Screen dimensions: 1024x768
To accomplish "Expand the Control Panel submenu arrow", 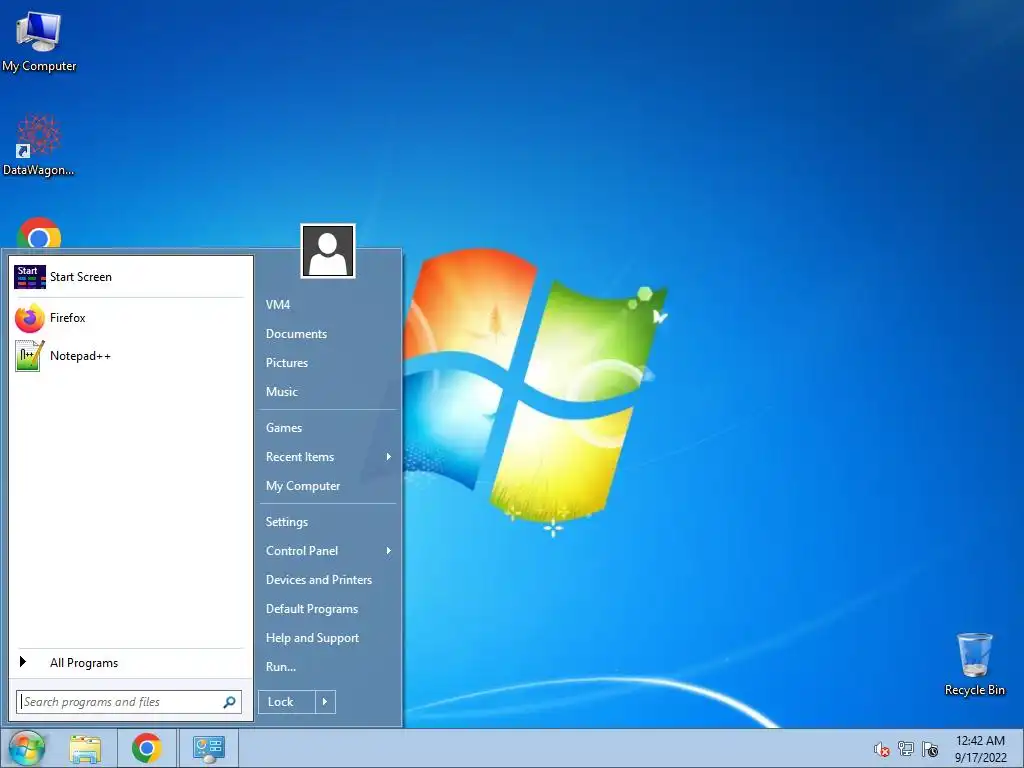I will click(x=389, y=551).
